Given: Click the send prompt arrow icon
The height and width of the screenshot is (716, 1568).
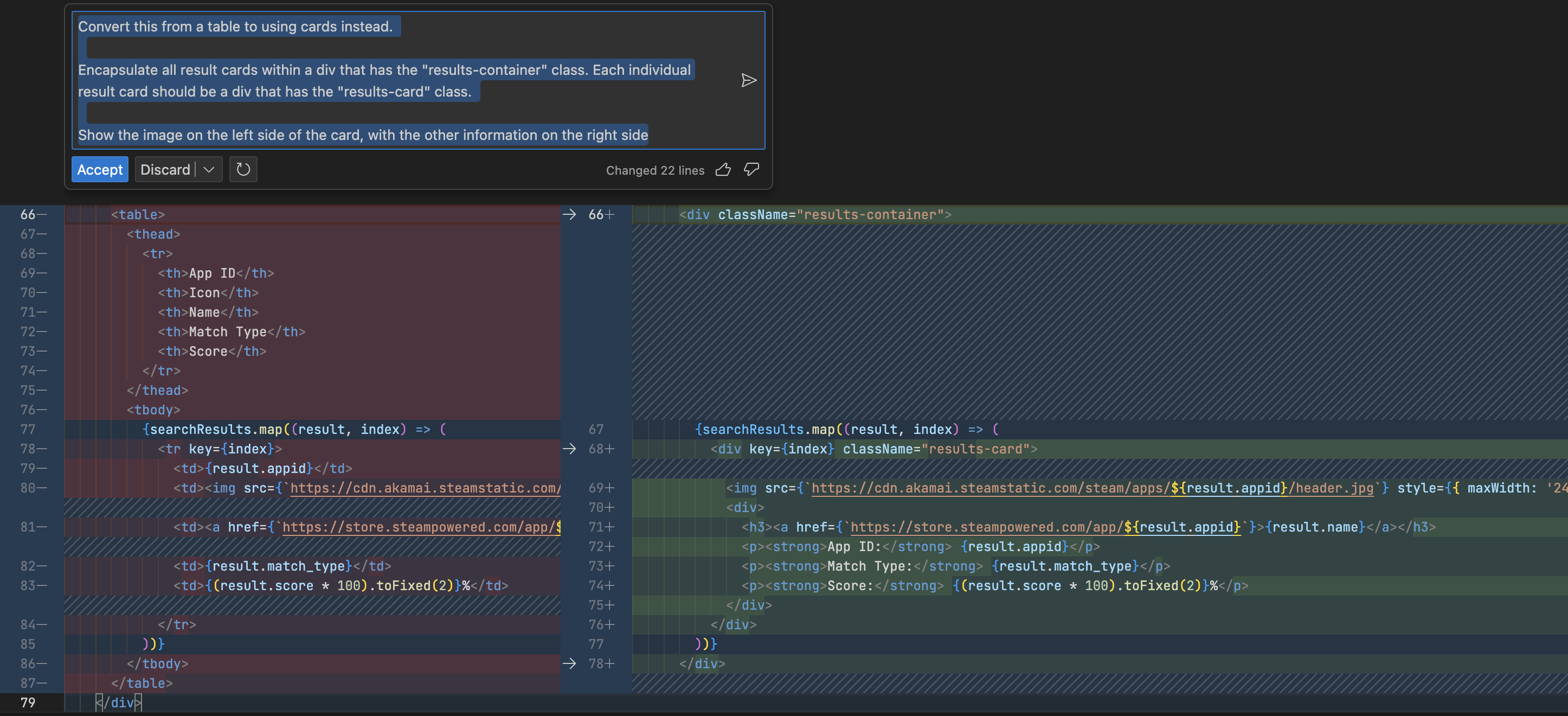Looking at the screenshot, I should coord(749,80).
